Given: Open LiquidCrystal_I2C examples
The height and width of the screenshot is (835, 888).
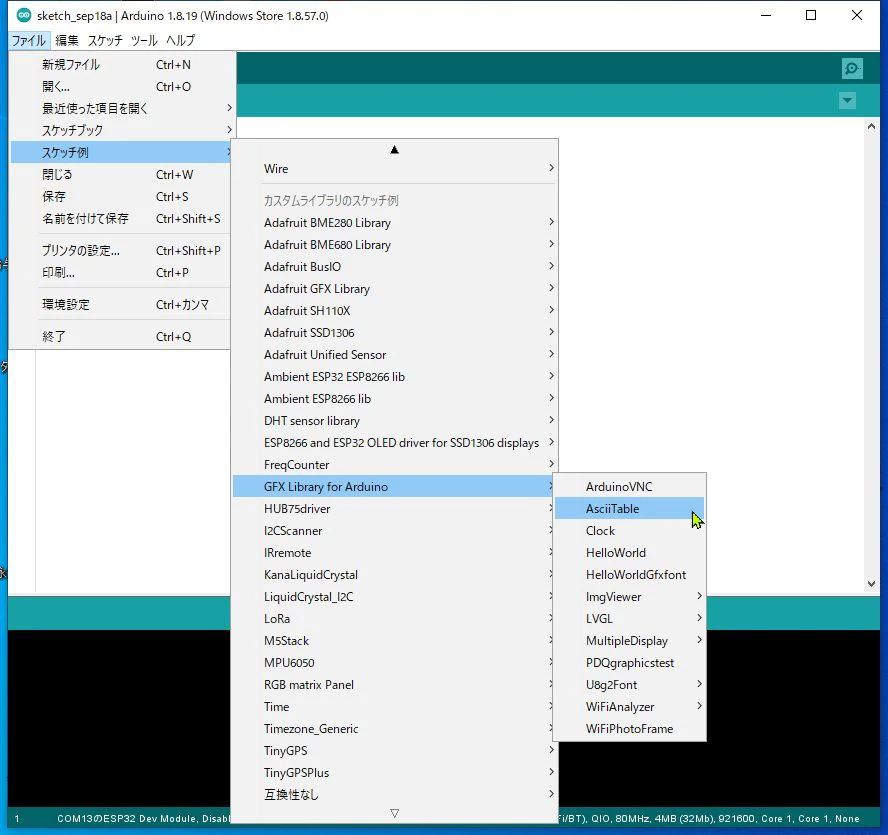Looking at the screenshot, I should (392, 597).
